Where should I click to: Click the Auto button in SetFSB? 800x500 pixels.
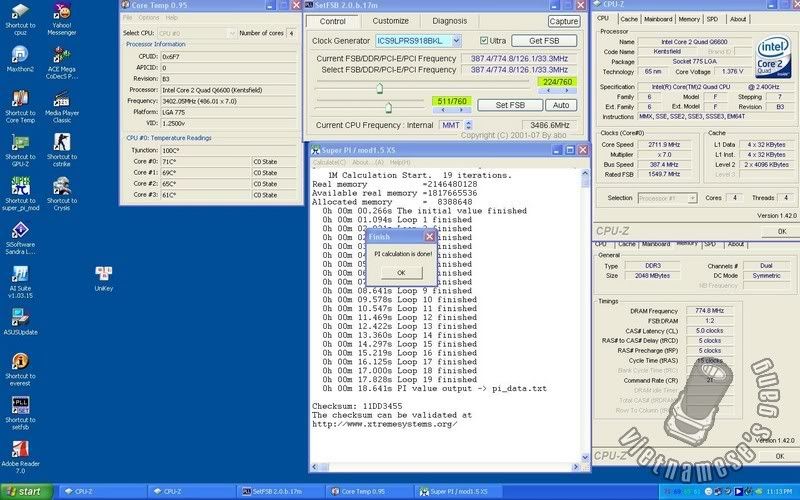click(x=561, y=105)
